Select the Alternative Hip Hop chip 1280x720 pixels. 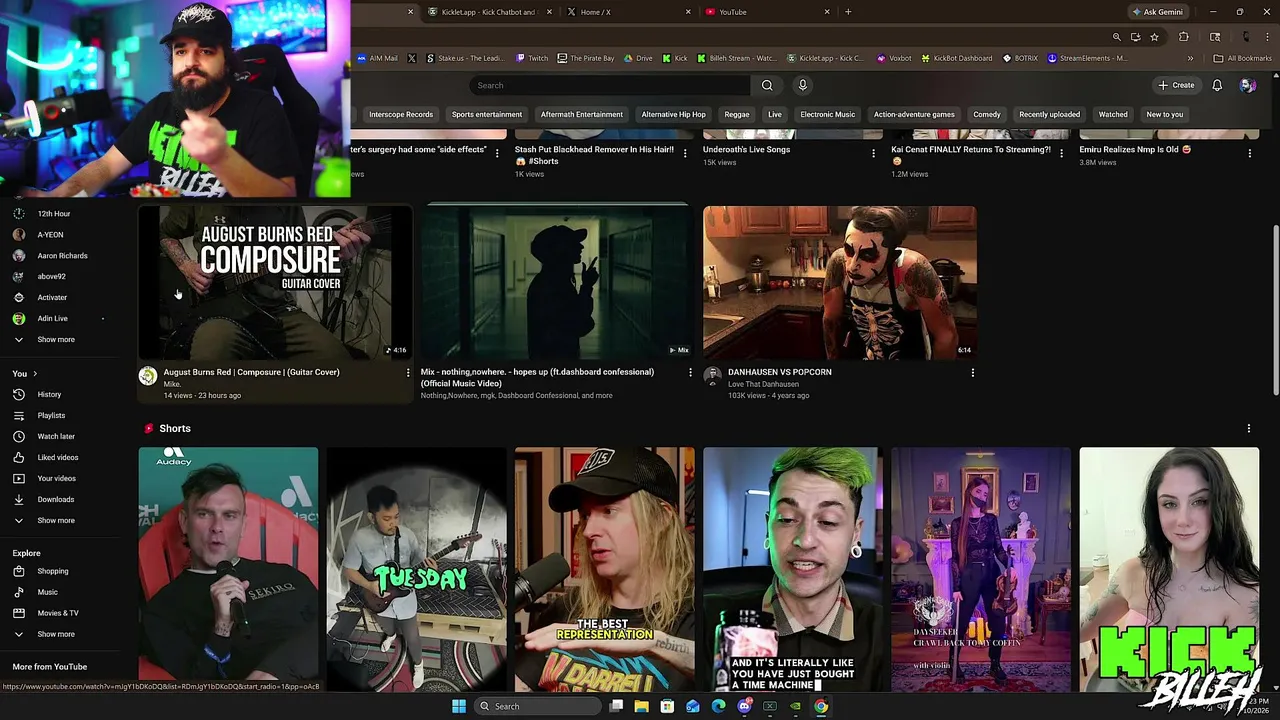coord(673,114)
